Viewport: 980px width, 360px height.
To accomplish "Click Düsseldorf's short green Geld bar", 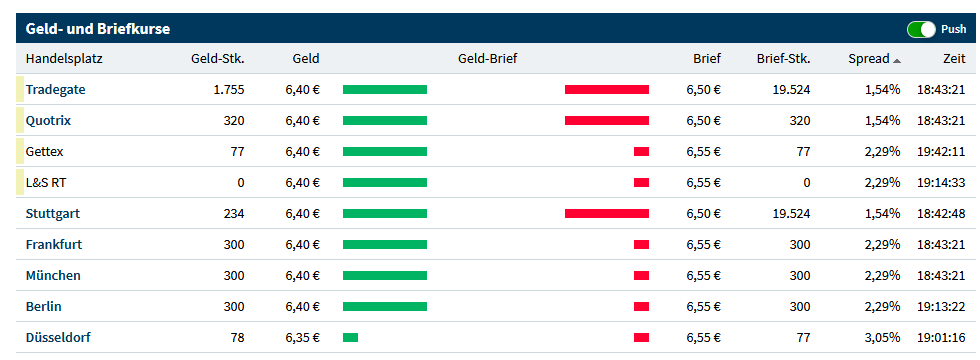I will pyautogui.click(x=351, y=338).
